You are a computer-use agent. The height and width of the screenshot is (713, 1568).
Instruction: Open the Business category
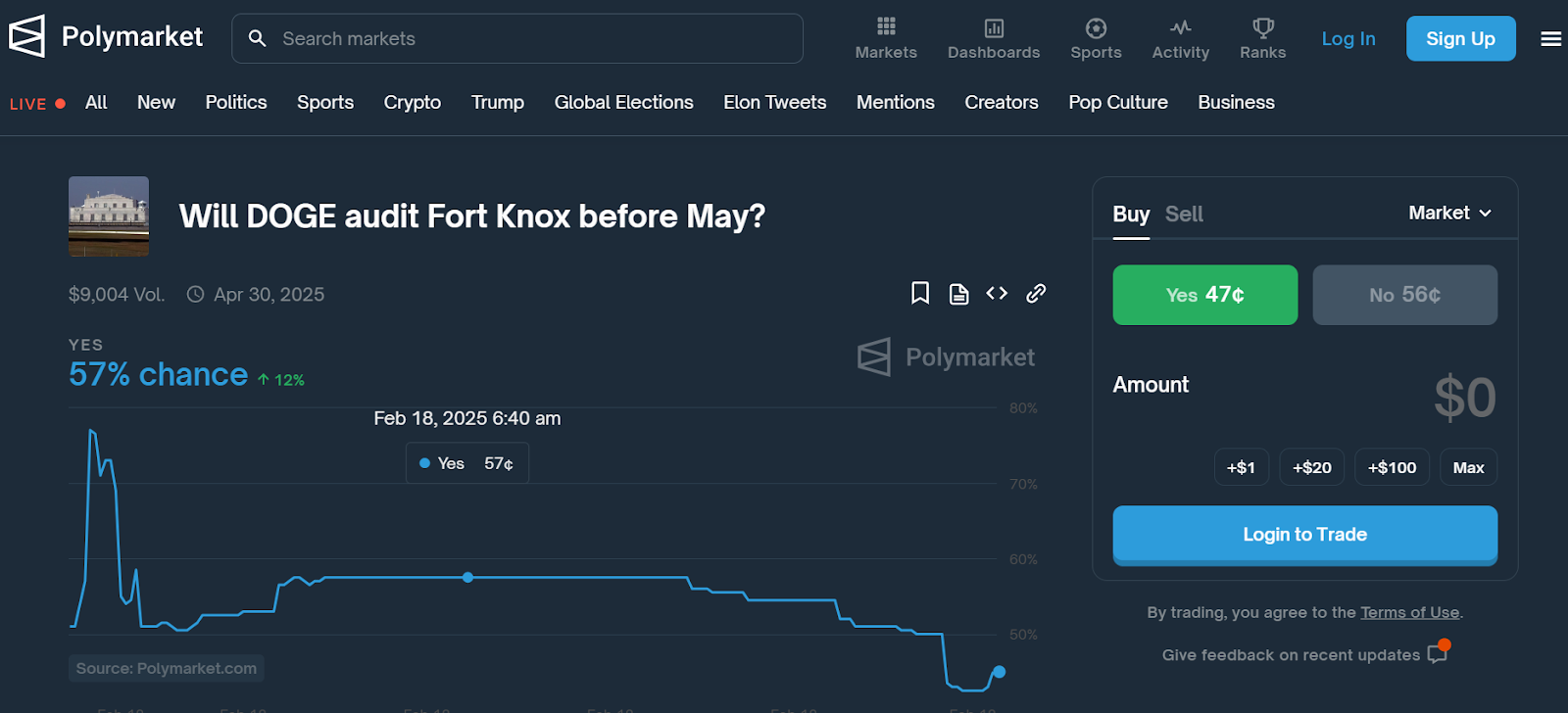coord(1236,102)
